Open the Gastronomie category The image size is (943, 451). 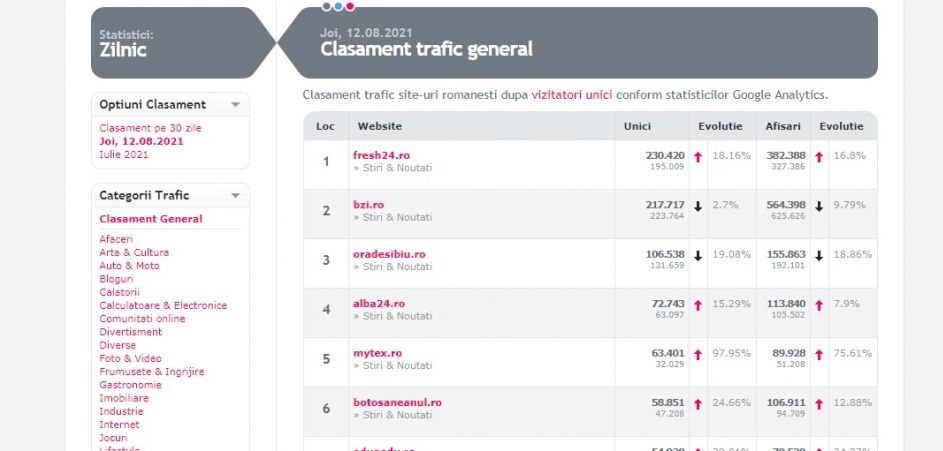click(x=131, y=385)
